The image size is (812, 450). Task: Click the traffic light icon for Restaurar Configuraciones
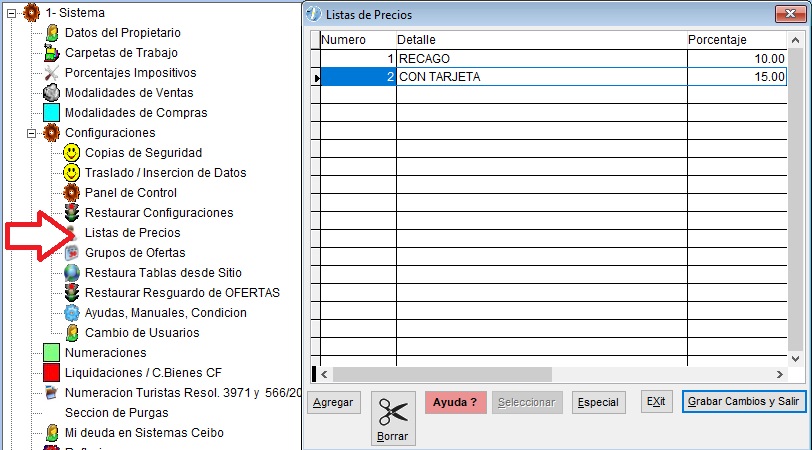point(72,213)
